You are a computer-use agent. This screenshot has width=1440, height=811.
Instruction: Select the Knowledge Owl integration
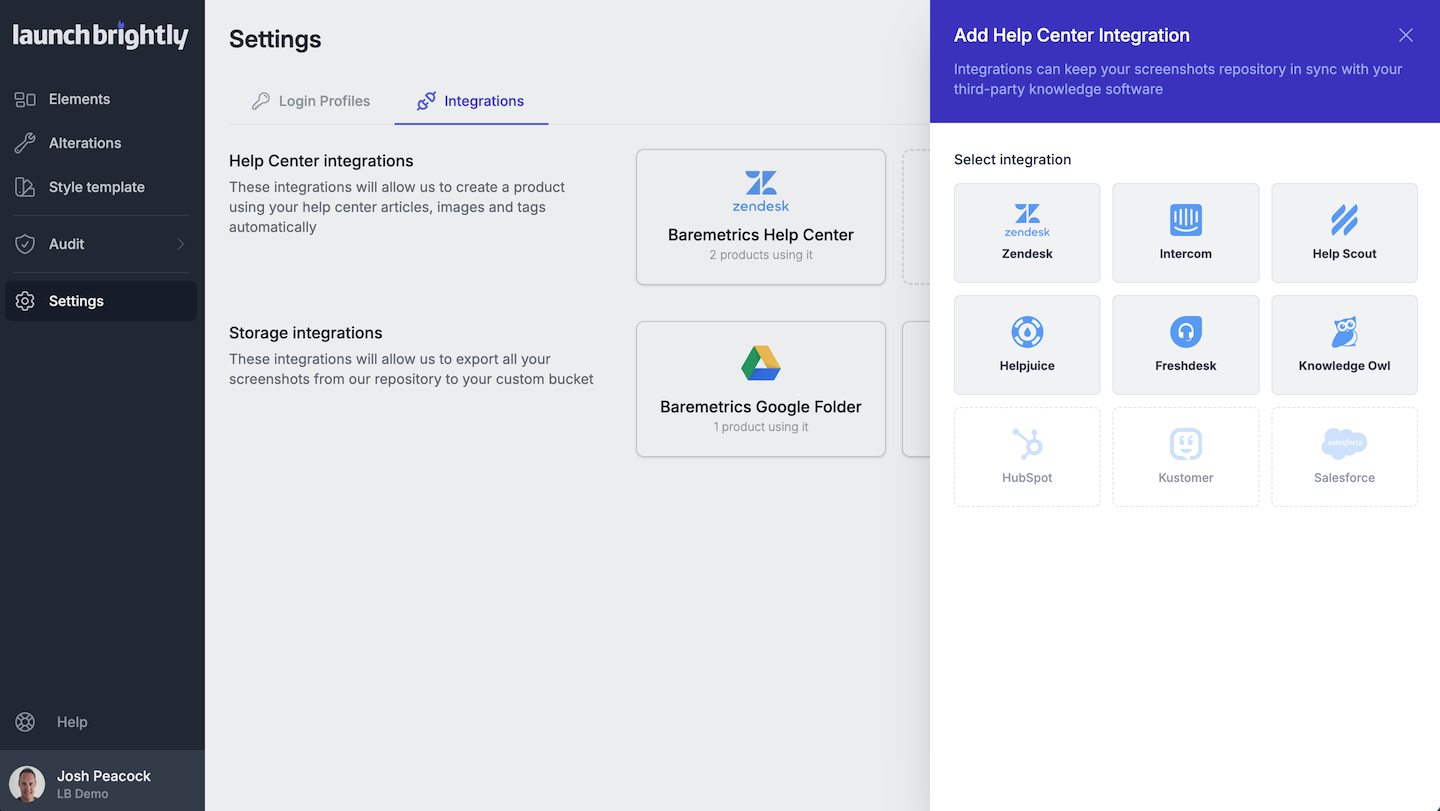(x=1344, y=344)
